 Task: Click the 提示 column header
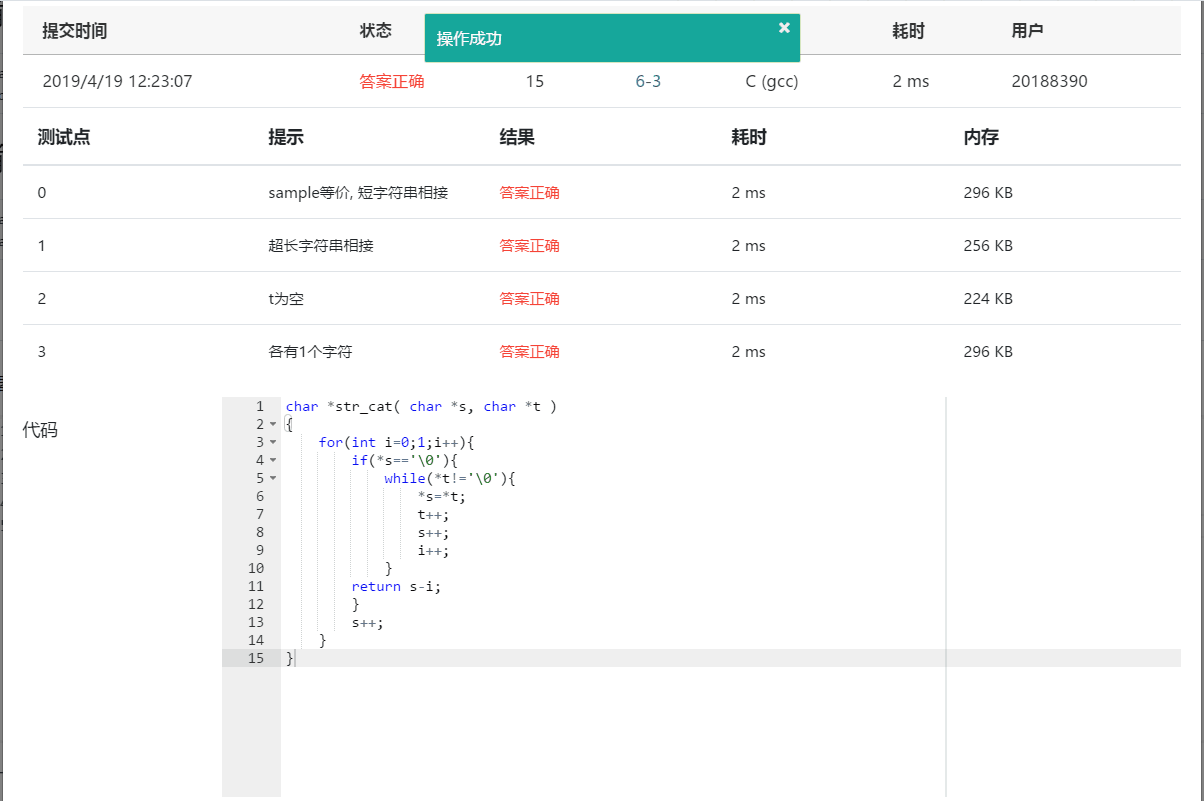(285, 137)
